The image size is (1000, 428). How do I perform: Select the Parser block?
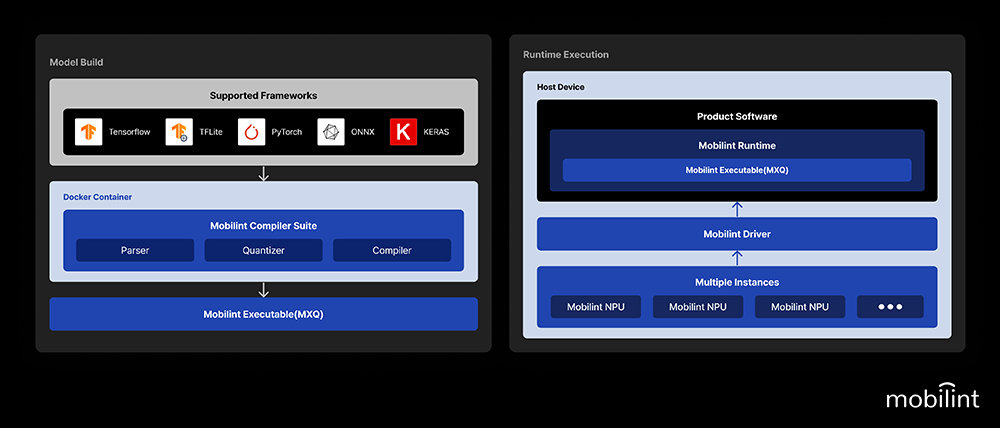point(134,250)
